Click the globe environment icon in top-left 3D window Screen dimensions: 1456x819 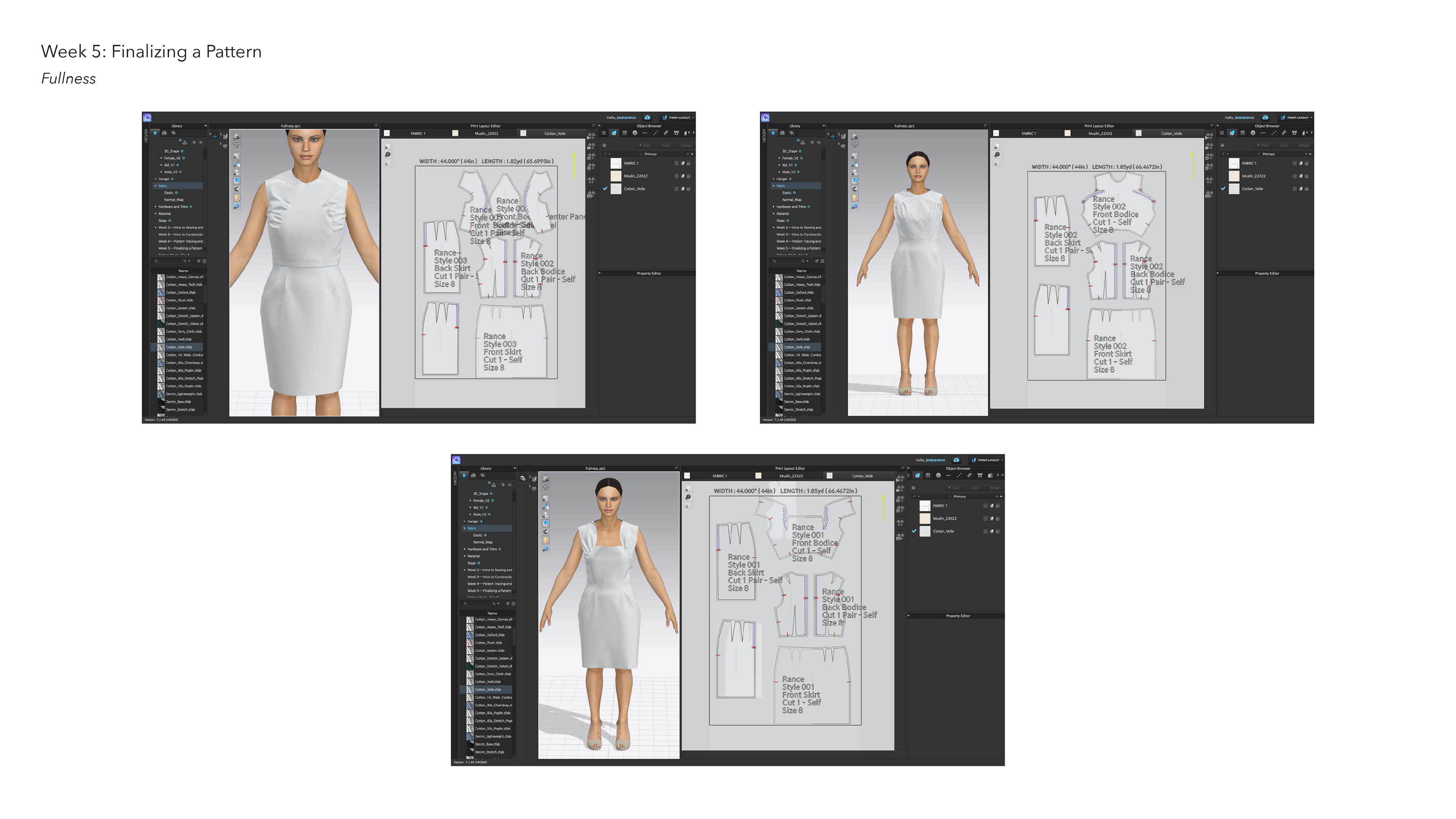[236, 206]
